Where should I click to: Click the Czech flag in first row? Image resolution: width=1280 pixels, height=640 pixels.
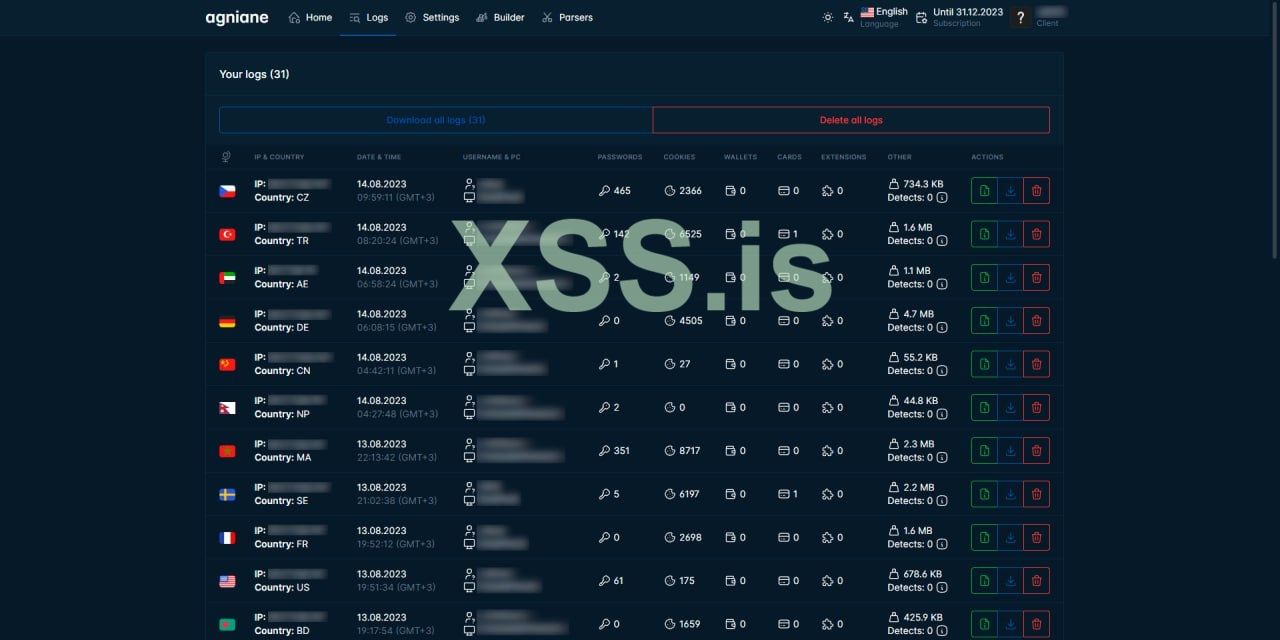click(227, 191)
